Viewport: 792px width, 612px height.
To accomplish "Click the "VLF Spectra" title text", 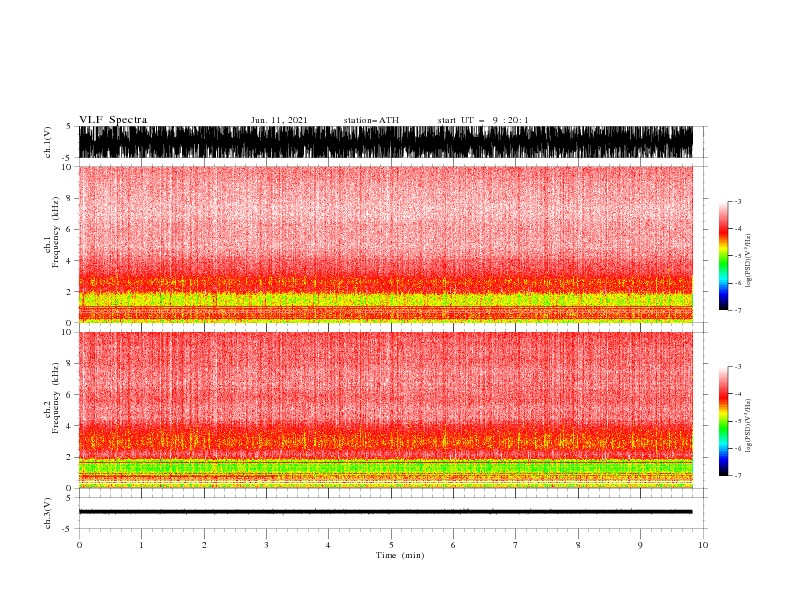I will pyautogui.click(x=113, y=120).
